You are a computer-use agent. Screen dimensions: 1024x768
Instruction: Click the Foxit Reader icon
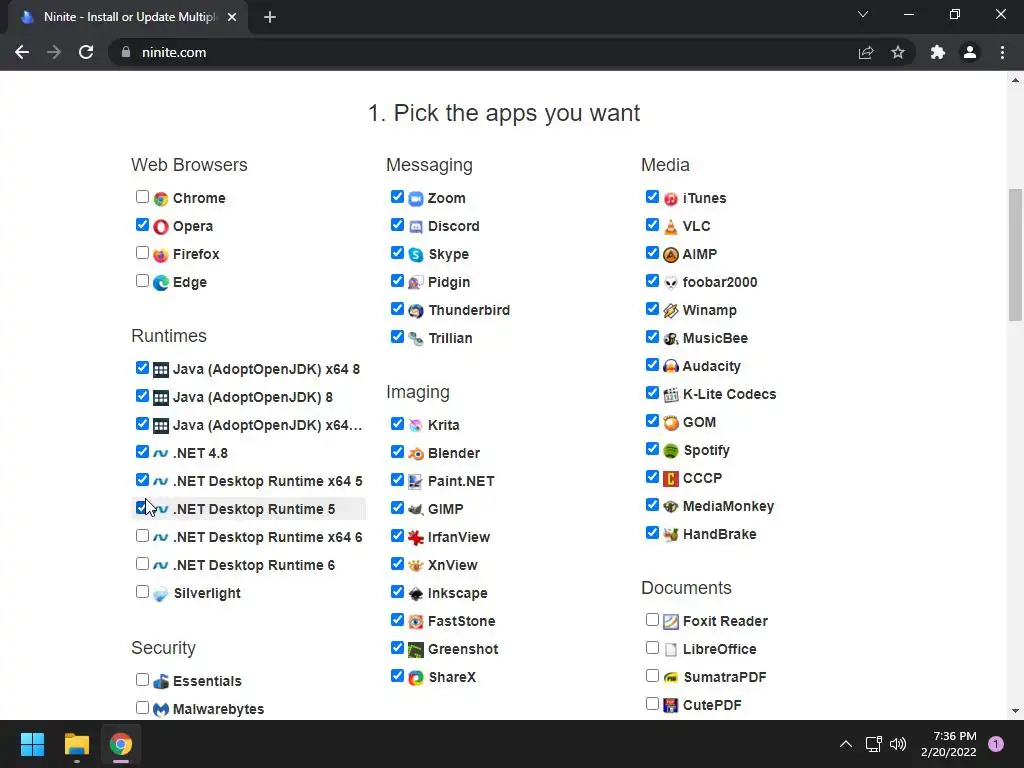click(x=671, y=622)
